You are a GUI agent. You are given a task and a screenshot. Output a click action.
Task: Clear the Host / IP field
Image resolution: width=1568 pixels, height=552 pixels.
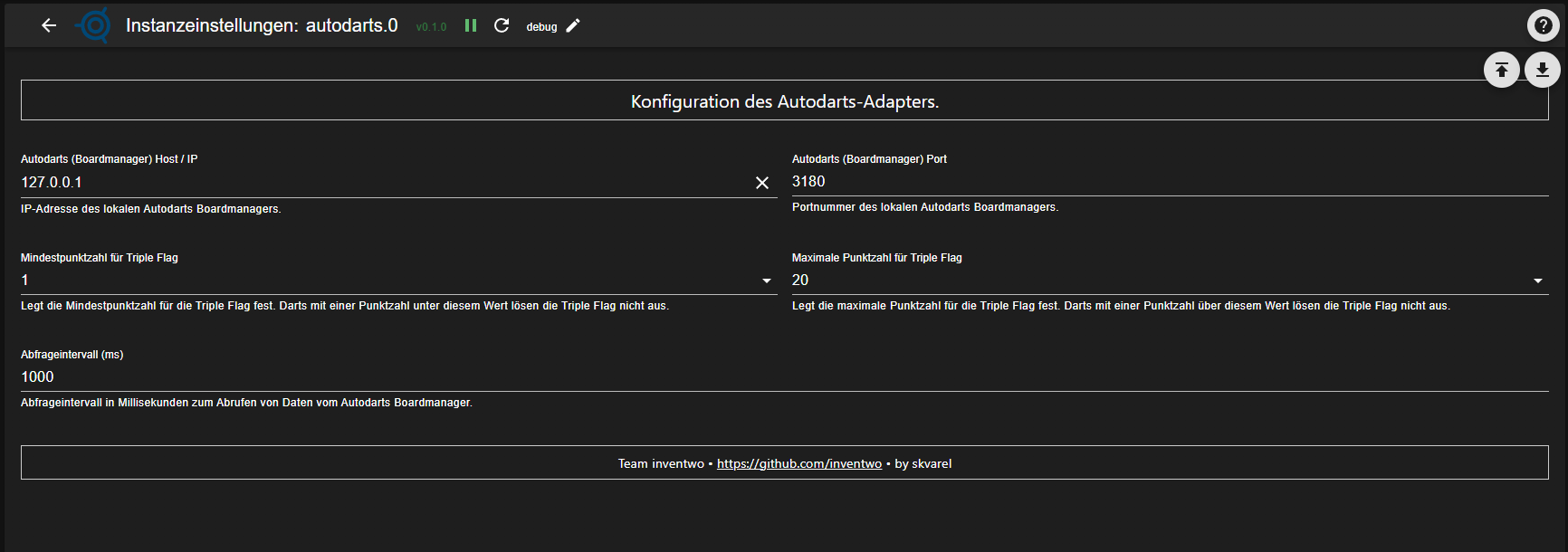762,183
